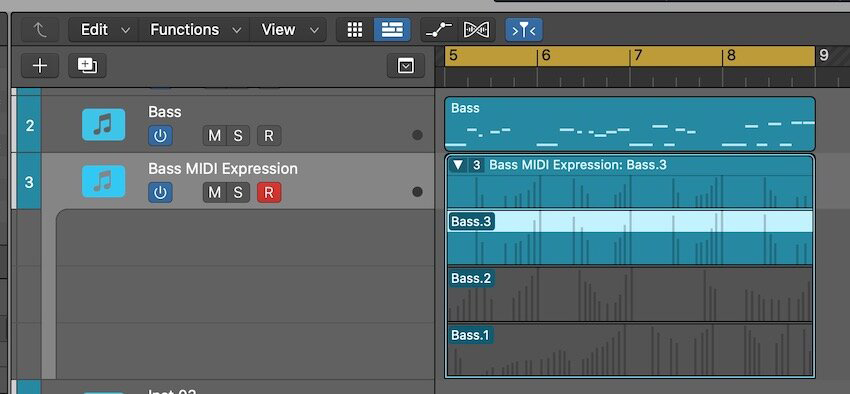
Task: Open the track header dropdown box
Action: 405,66
